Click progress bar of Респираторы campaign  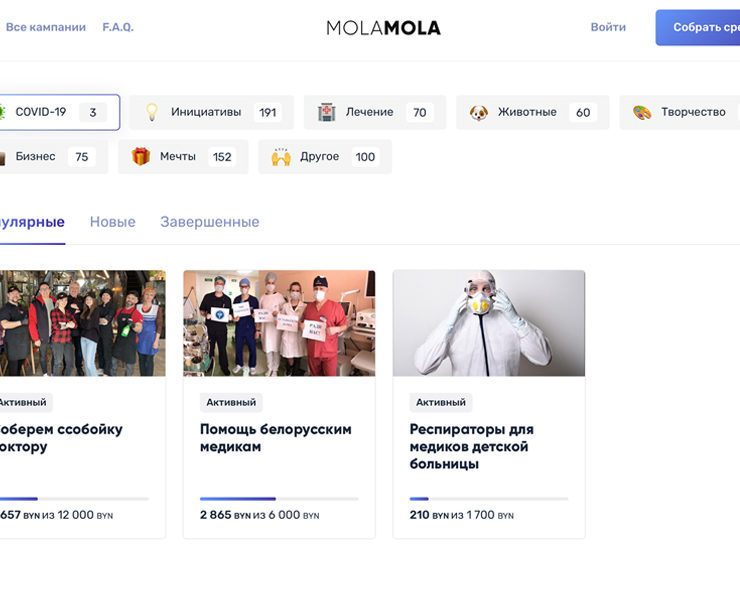point(489,499)
